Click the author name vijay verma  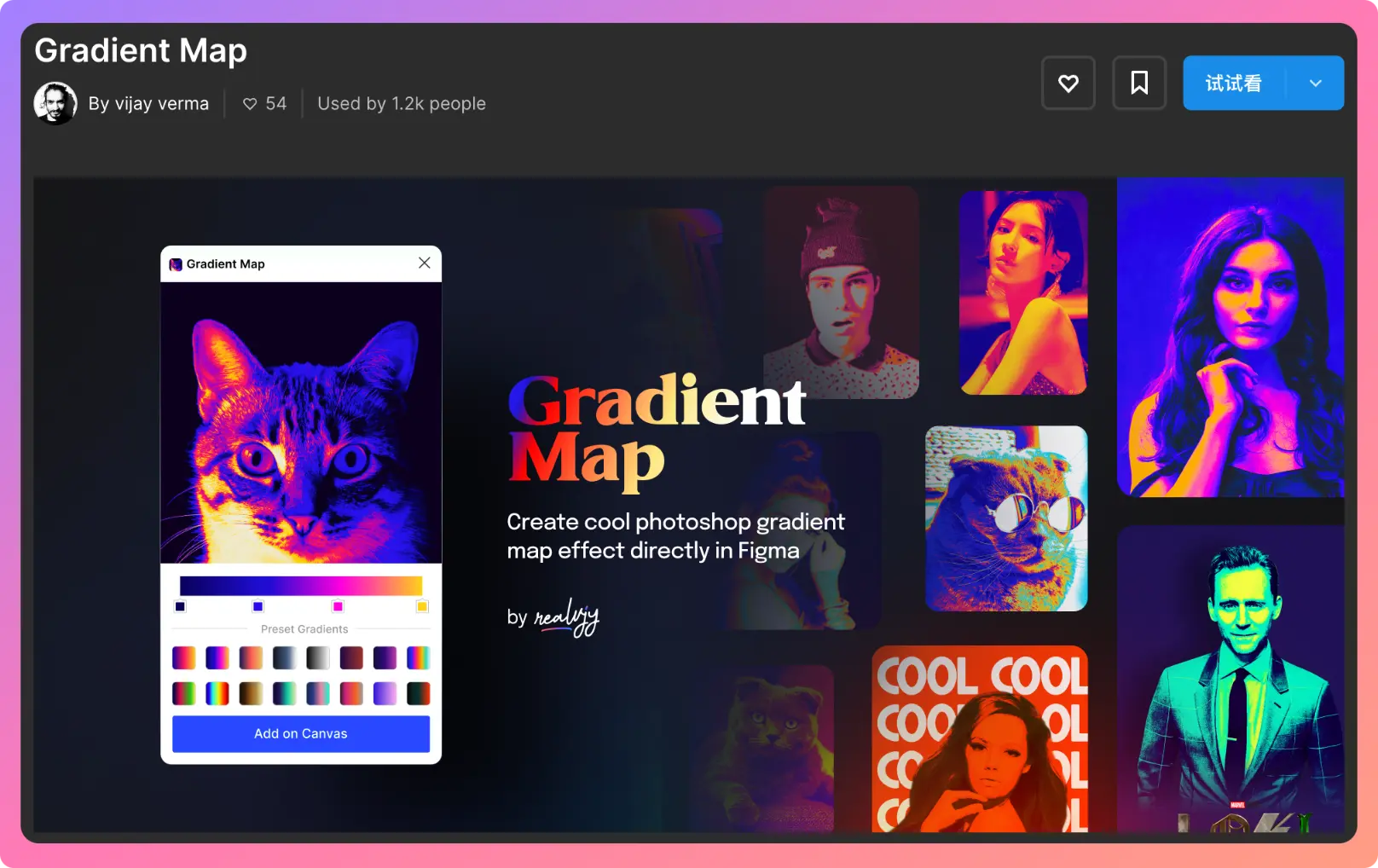tap(148, 103)
